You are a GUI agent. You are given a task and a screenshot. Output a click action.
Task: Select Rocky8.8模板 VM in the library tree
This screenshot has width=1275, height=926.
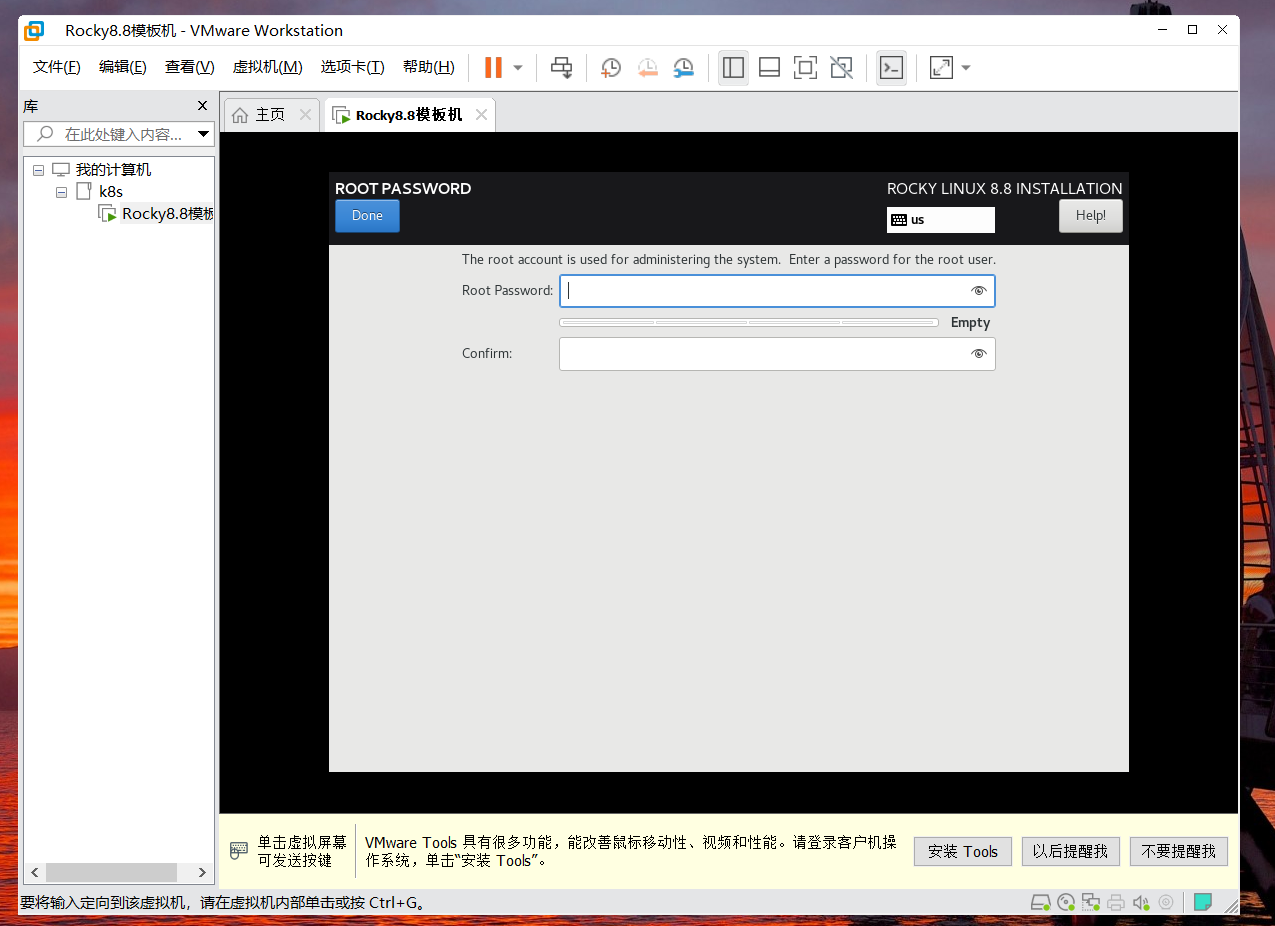pyautogui.click(x=168, y=214)
